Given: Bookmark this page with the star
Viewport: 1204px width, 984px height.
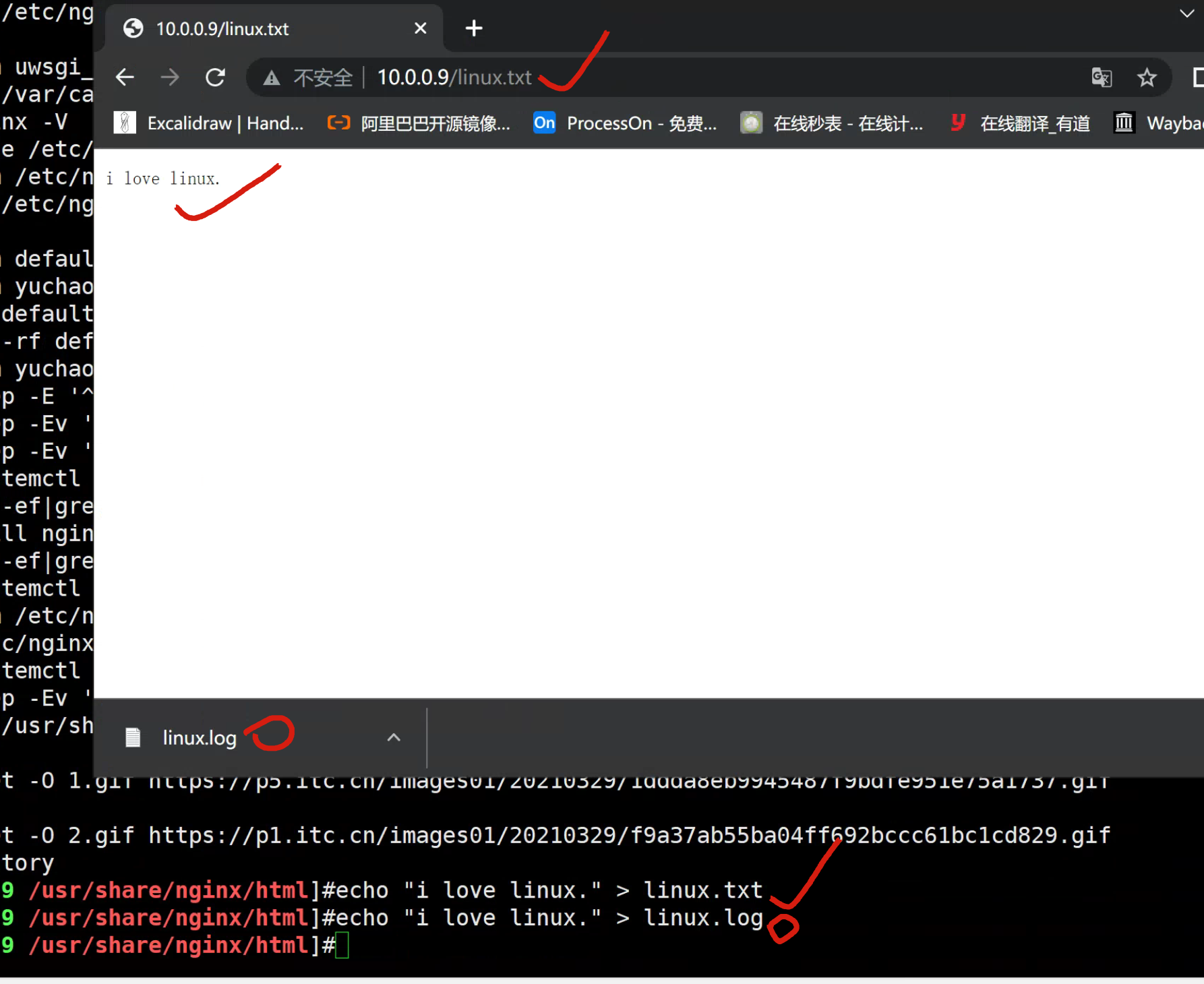Looking at the screenshot, I should [x=1147, y=78].
